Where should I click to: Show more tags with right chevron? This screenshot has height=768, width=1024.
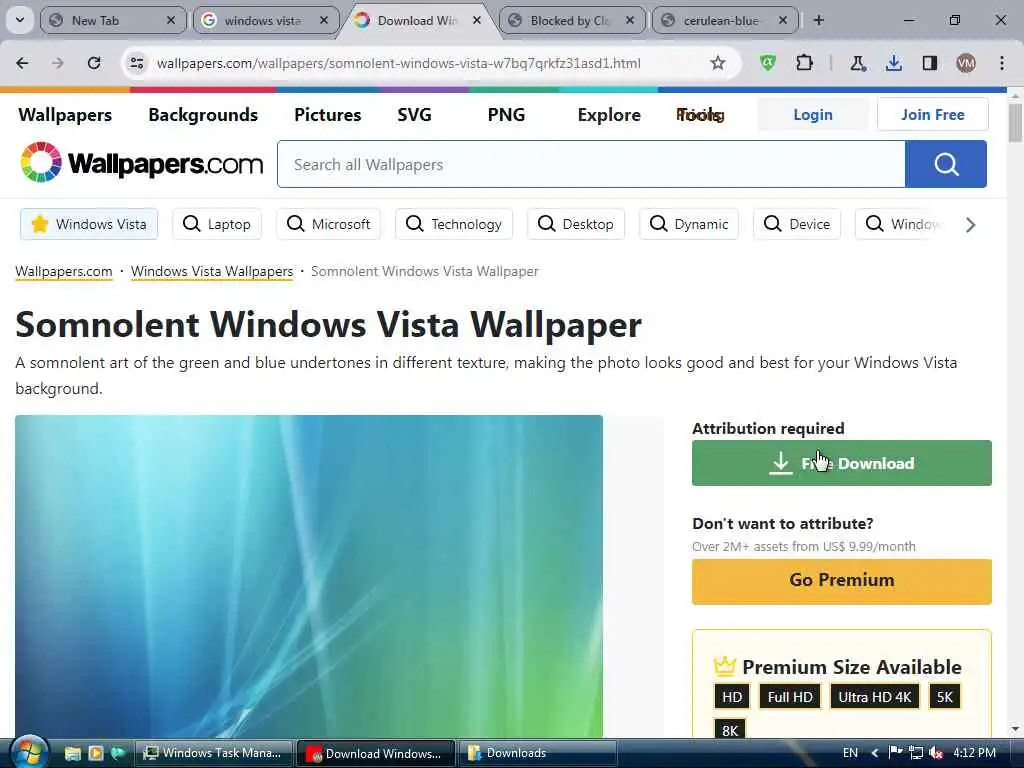click(970, 225)
